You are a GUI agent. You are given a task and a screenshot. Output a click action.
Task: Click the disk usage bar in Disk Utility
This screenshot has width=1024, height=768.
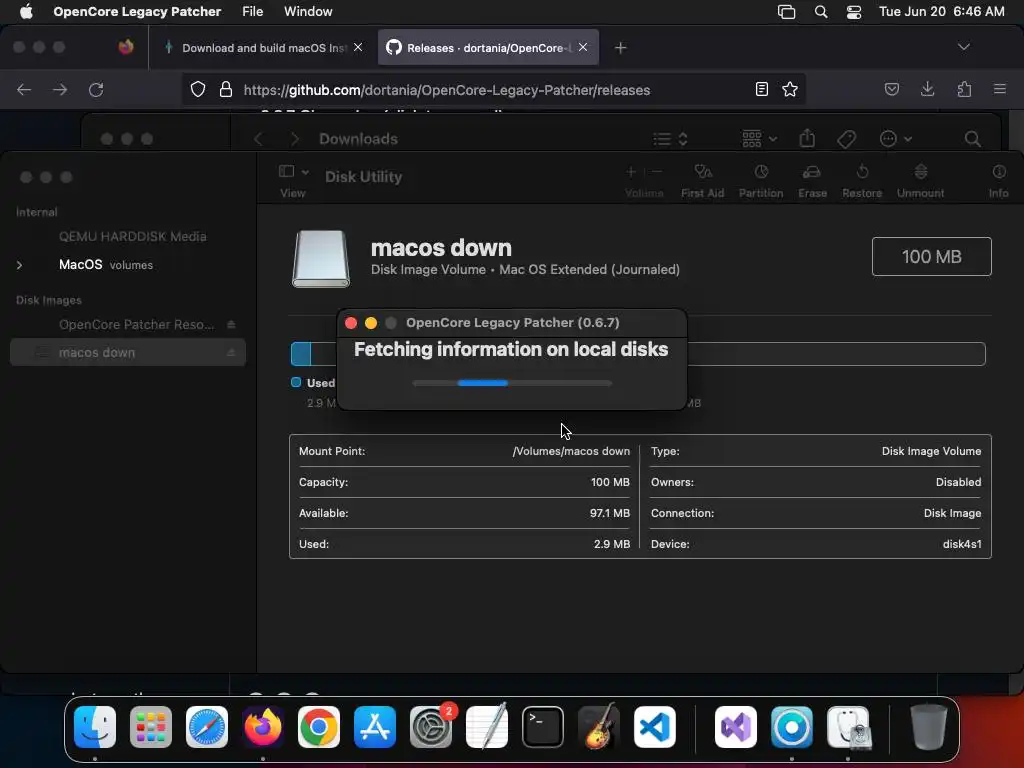[638, 354]
